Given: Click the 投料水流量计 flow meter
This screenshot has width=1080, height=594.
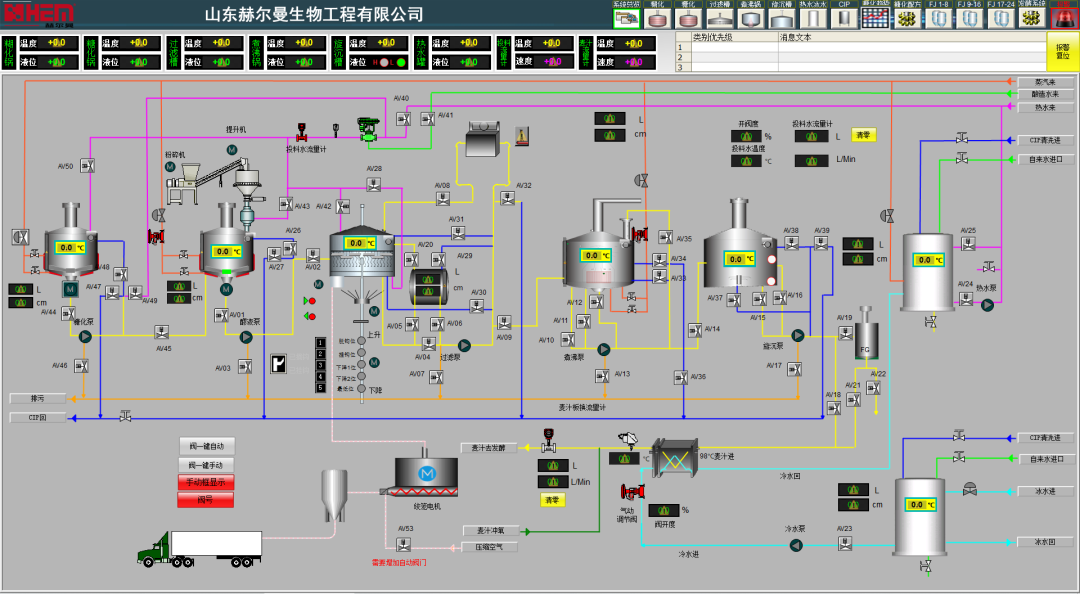Looking at the screenshot, I should click(x=301, y=132).
